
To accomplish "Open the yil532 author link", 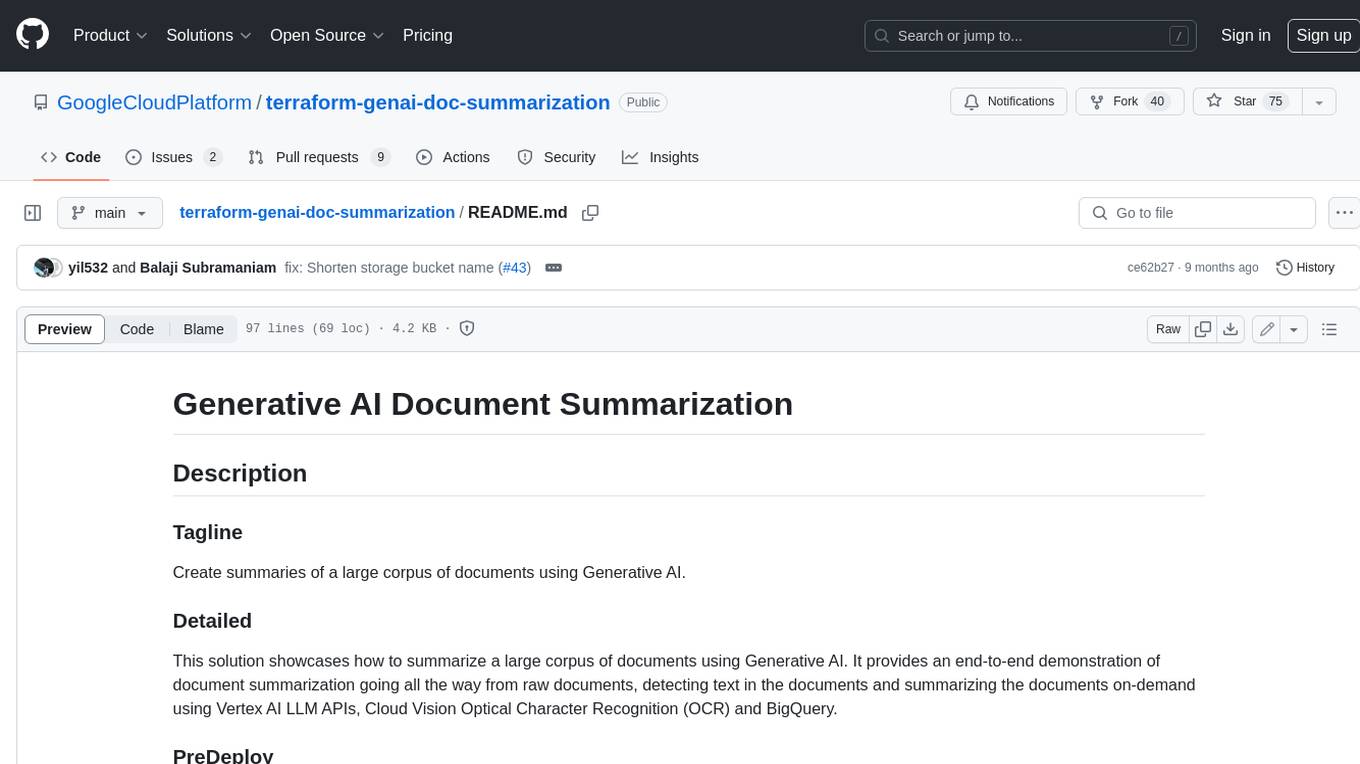I will 88,267.
